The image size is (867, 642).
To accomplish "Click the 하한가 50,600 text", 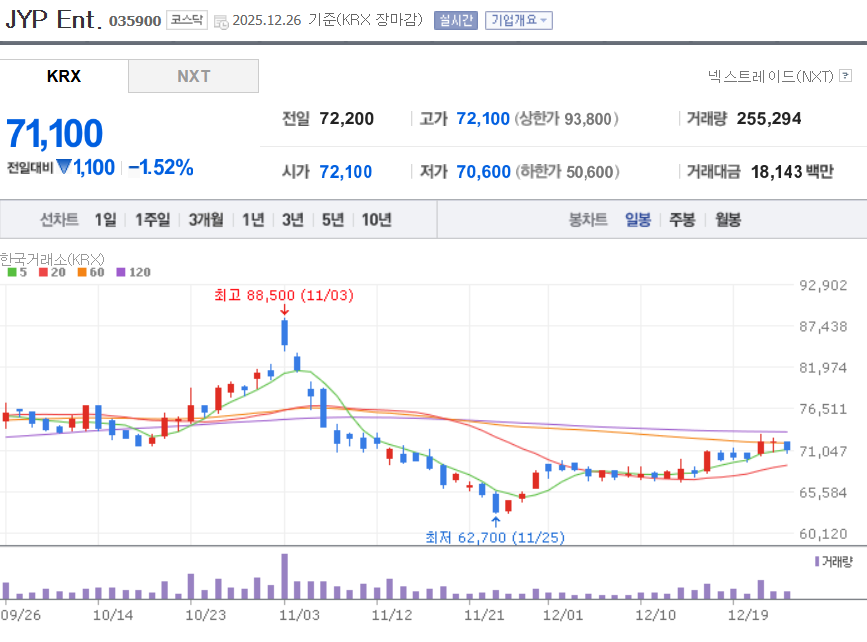I will (x=567, y=171).
